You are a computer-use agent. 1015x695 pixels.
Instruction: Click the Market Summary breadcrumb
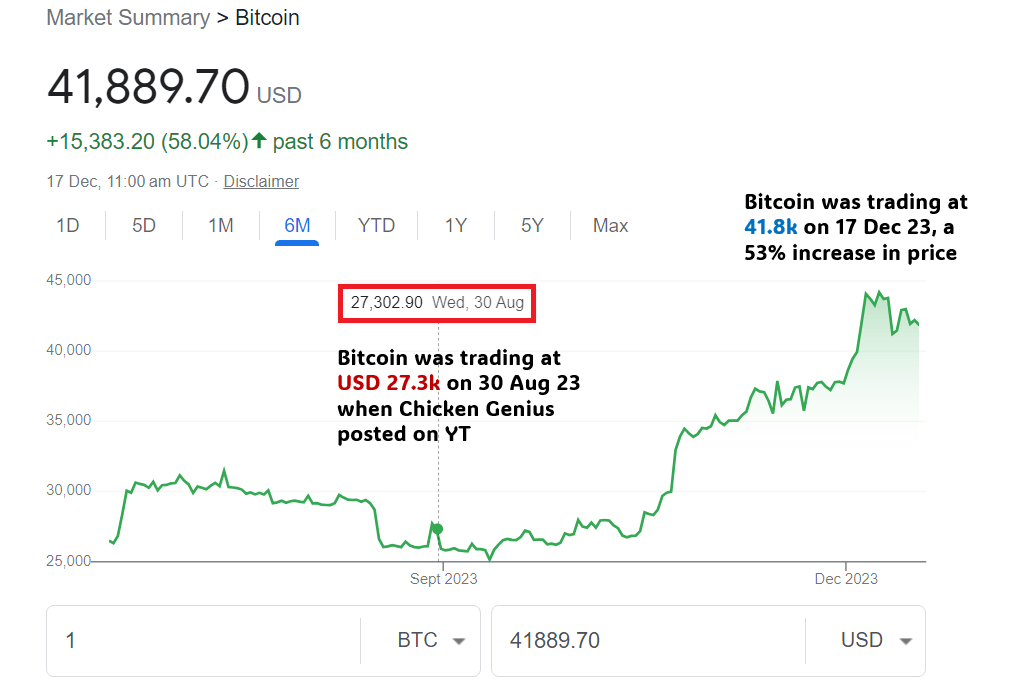(x=128, y=18)
